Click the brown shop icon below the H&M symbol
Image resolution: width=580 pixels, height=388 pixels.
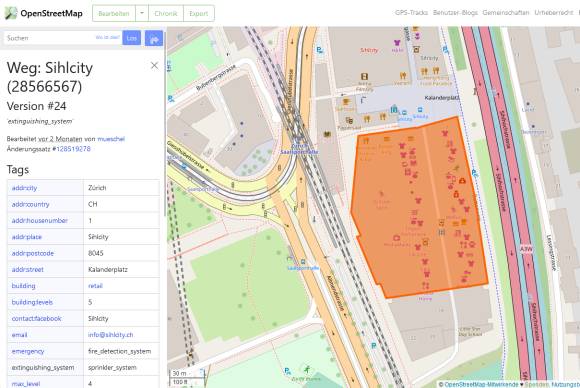tap(416, 49)
